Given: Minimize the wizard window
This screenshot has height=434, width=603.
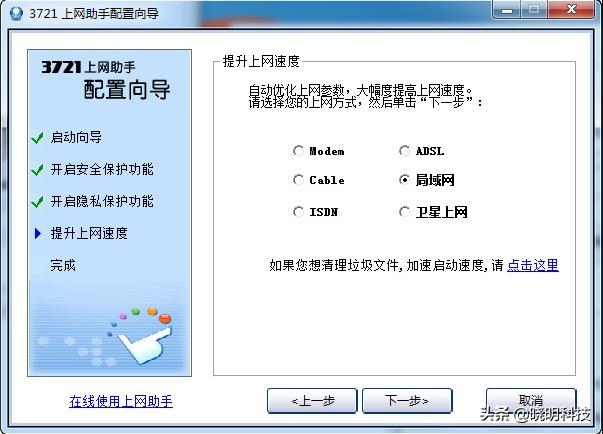Looking at the screenshot, I should 507,10.
